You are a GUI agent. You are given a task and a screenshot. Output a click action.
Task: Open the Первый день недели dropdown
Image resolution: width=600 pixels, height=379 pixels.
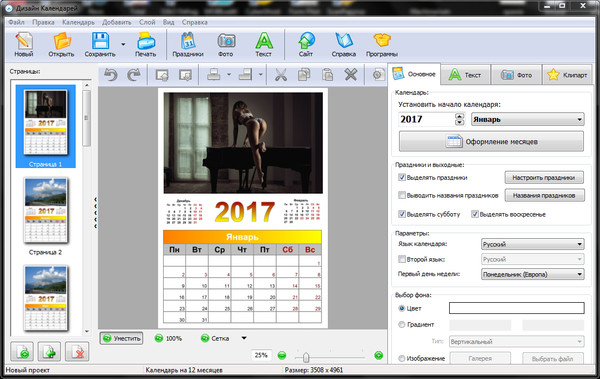532,274
